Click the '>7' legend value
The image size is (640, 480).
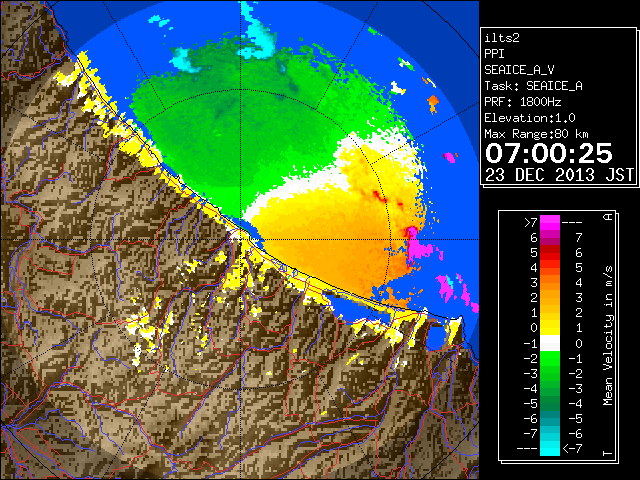click(x=530, y=223)
